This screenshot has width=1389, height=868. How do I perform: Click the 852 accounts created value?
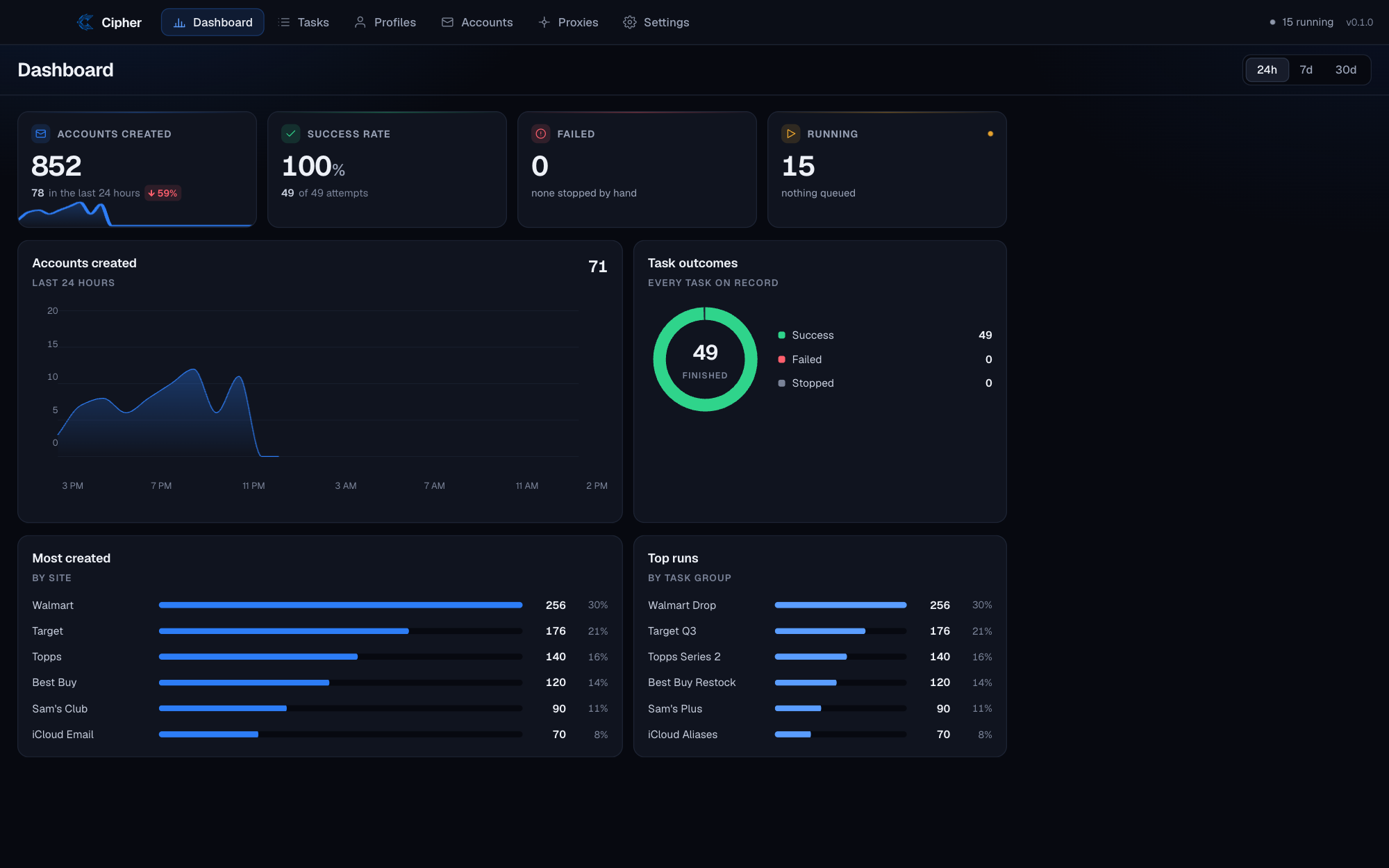click(56, 166)
